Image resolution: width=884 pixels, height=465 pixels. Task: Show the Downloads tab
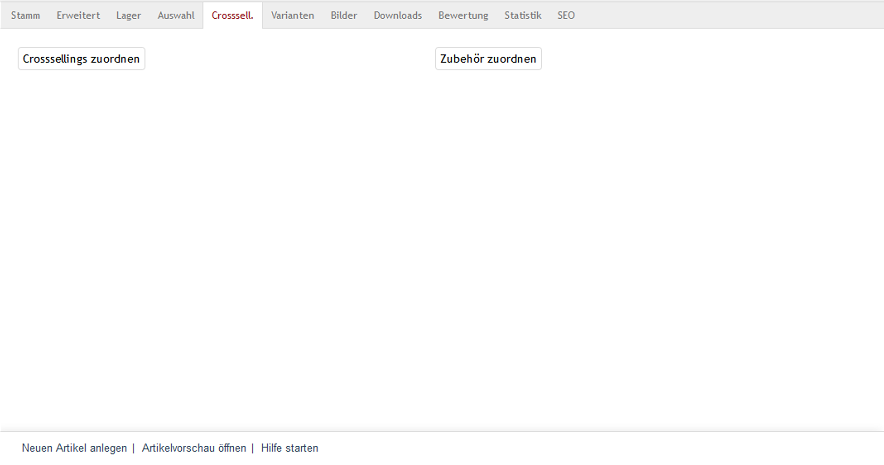[398, 16]
